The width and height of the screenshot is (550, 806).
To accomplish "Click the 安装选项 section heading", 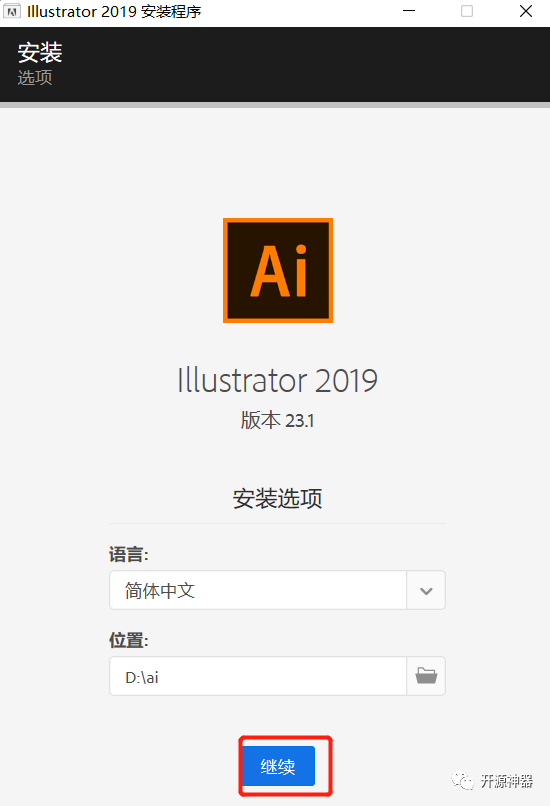I will pos(278,499).
